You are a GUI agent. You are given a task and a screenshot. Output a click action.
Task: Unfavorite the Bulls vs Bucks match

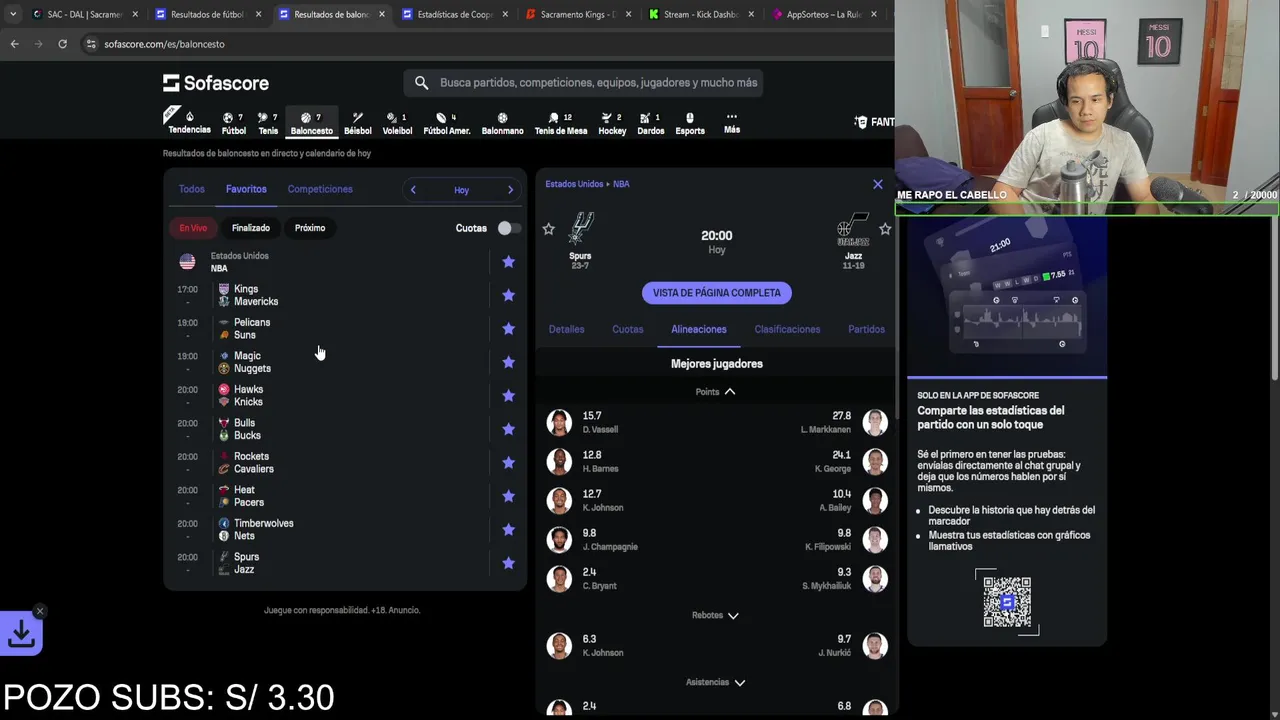[508, 429]
